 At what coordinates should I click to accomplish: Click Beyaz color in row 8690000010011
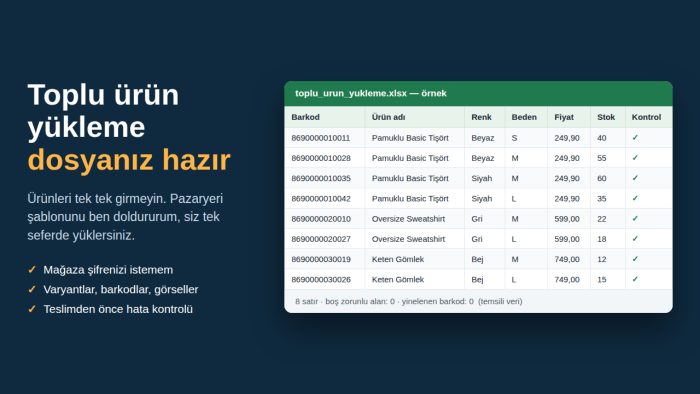click(x=483, y=138)
